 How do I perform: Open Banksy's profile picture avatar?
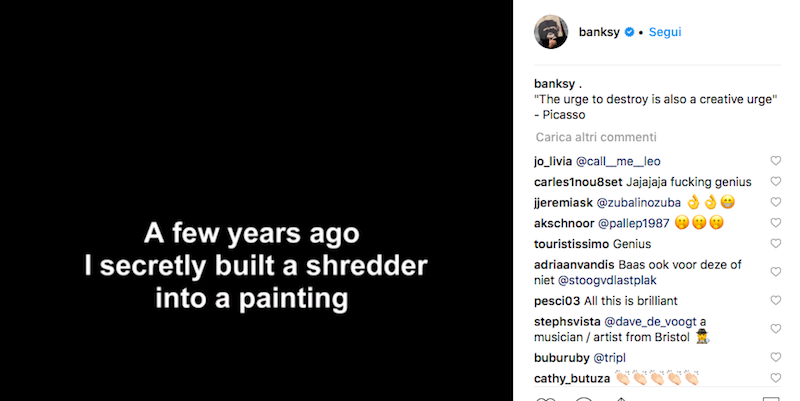pos(550,32)
